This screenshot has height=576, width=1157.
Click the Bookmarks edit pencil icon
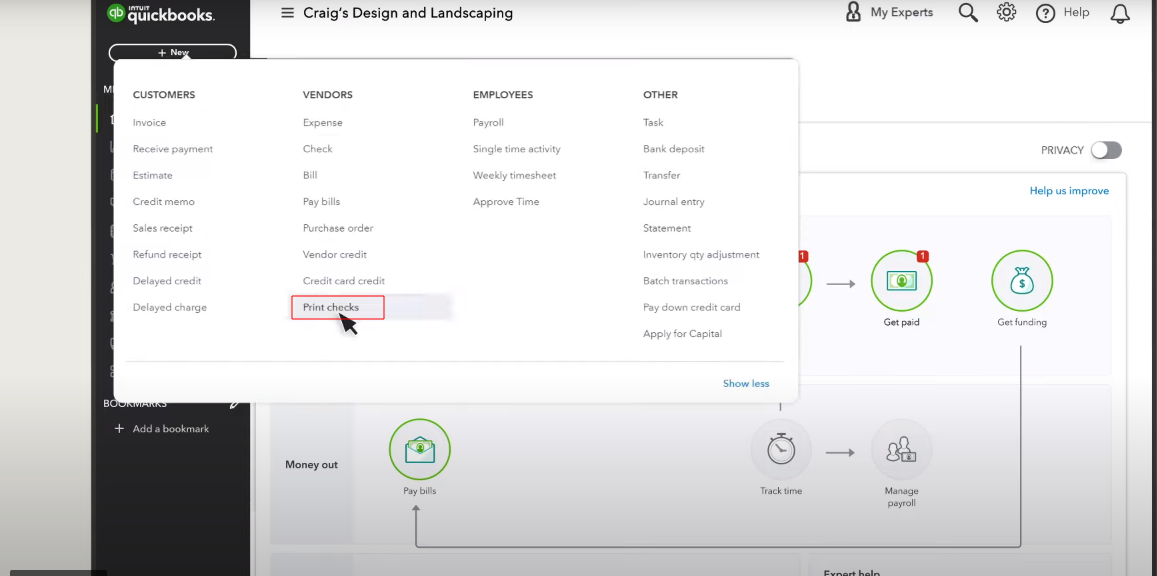point(235,403)
